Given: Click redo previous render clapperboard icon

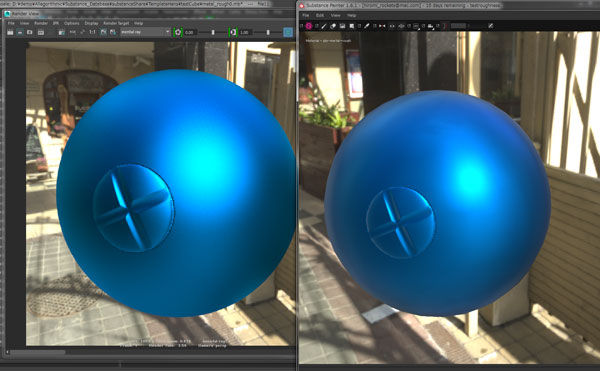Looking at the screenshot, I should click(x=10, y=32).
